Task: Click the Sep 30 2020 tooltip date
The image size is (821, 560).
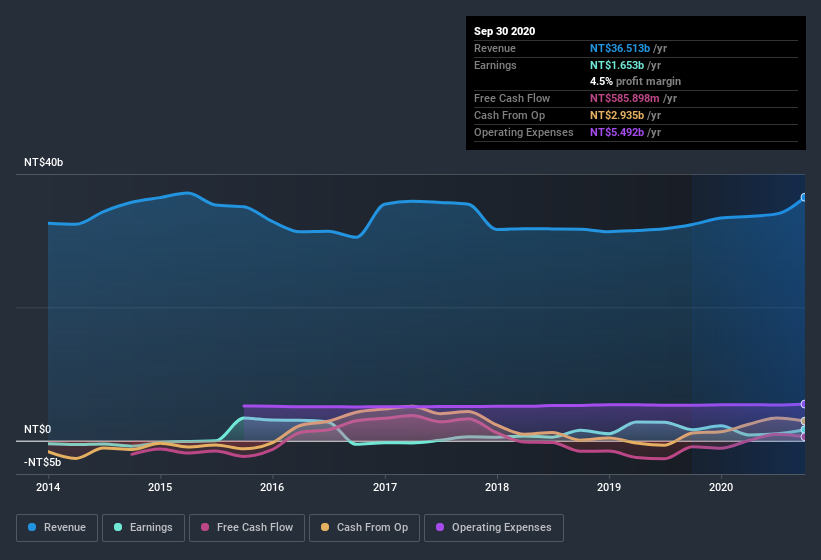Action: [x=504, y=31]
